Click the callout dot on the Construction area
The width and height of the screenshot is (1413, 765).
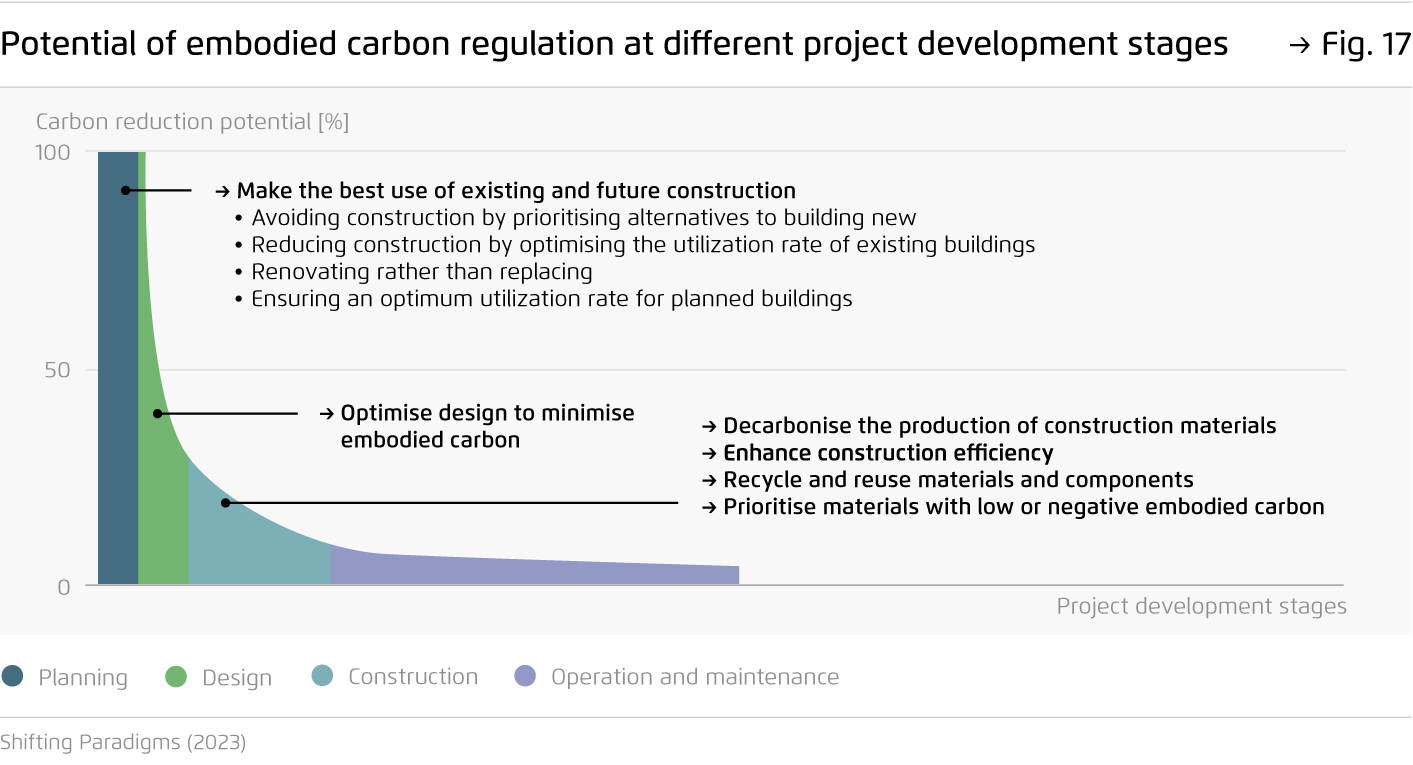(225, 503)
